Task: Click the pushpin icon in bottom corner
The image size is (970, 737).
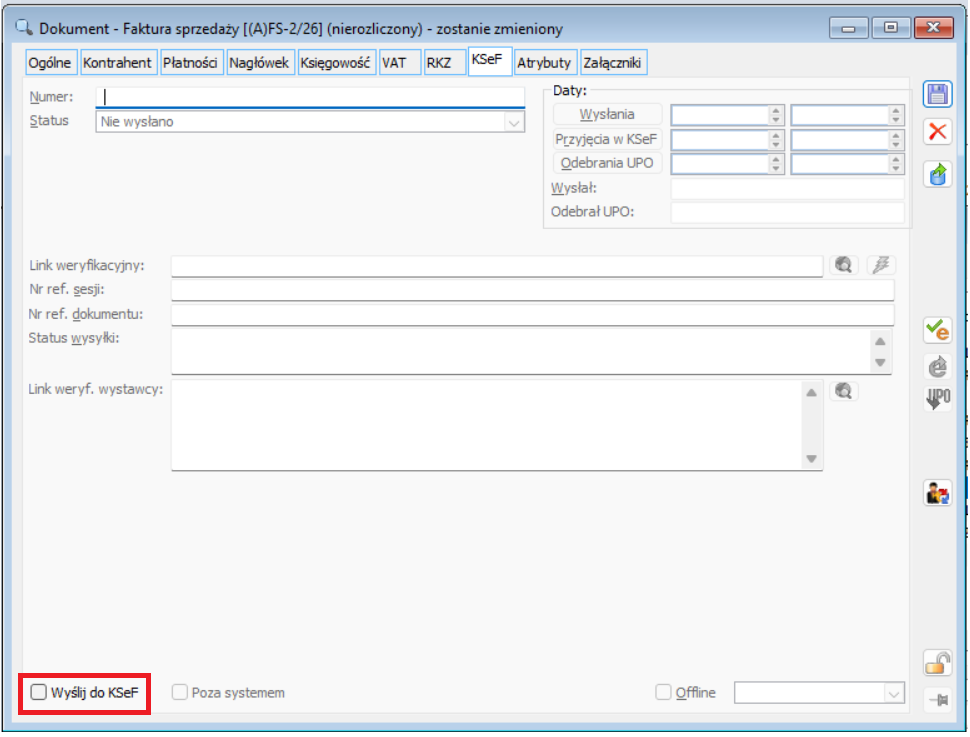Action: point(937,700)
